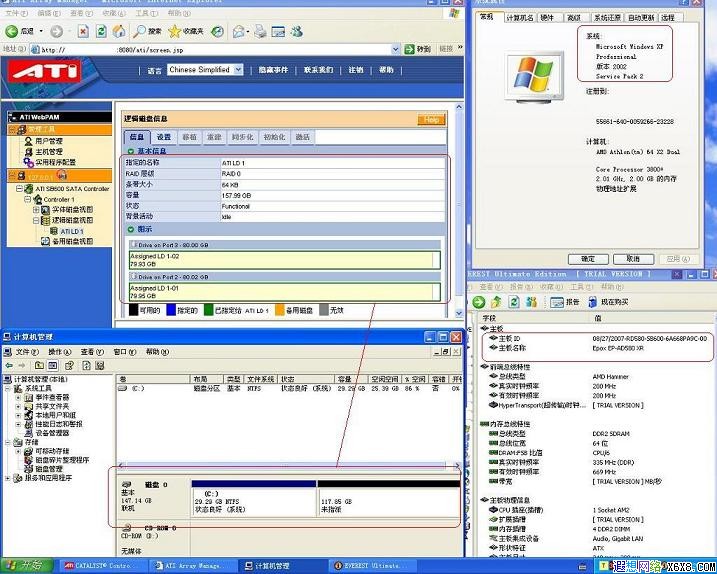Collapse the 逻辑磁盘视图 tree node

(x=36, y=220)
